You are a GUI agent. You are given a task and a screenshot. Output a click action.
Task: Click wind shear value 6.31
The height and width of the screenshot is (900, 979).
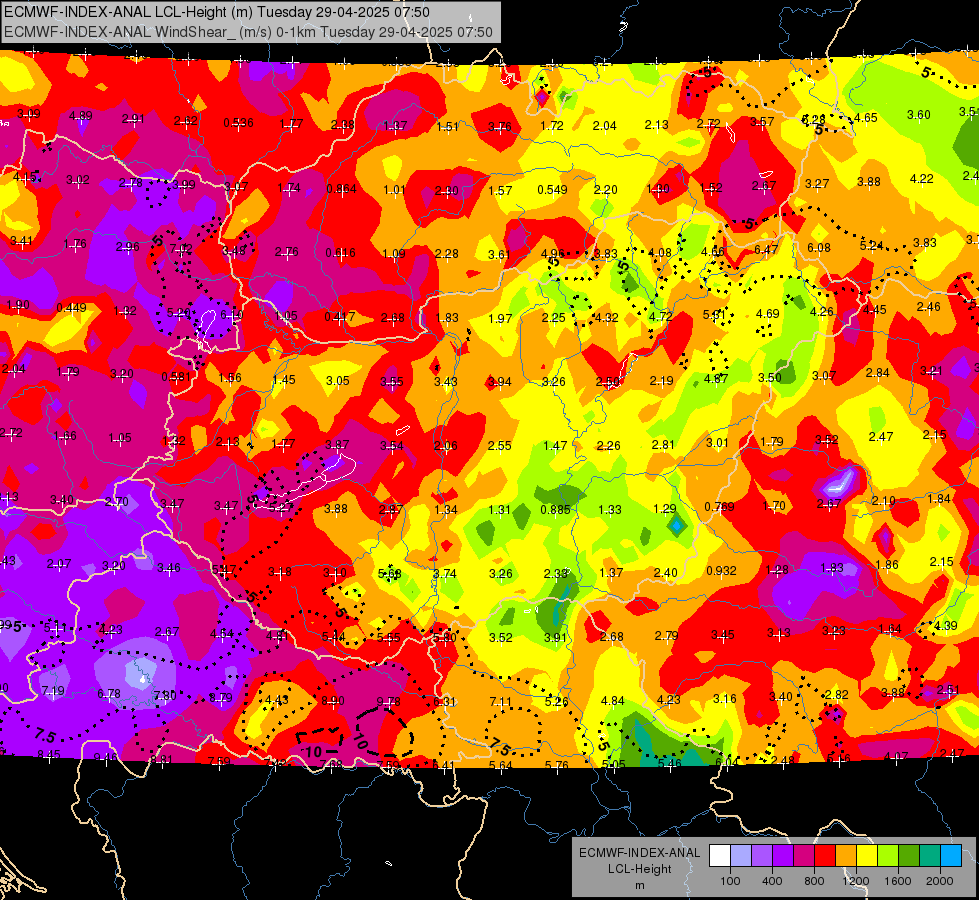(x=445, y=702)
